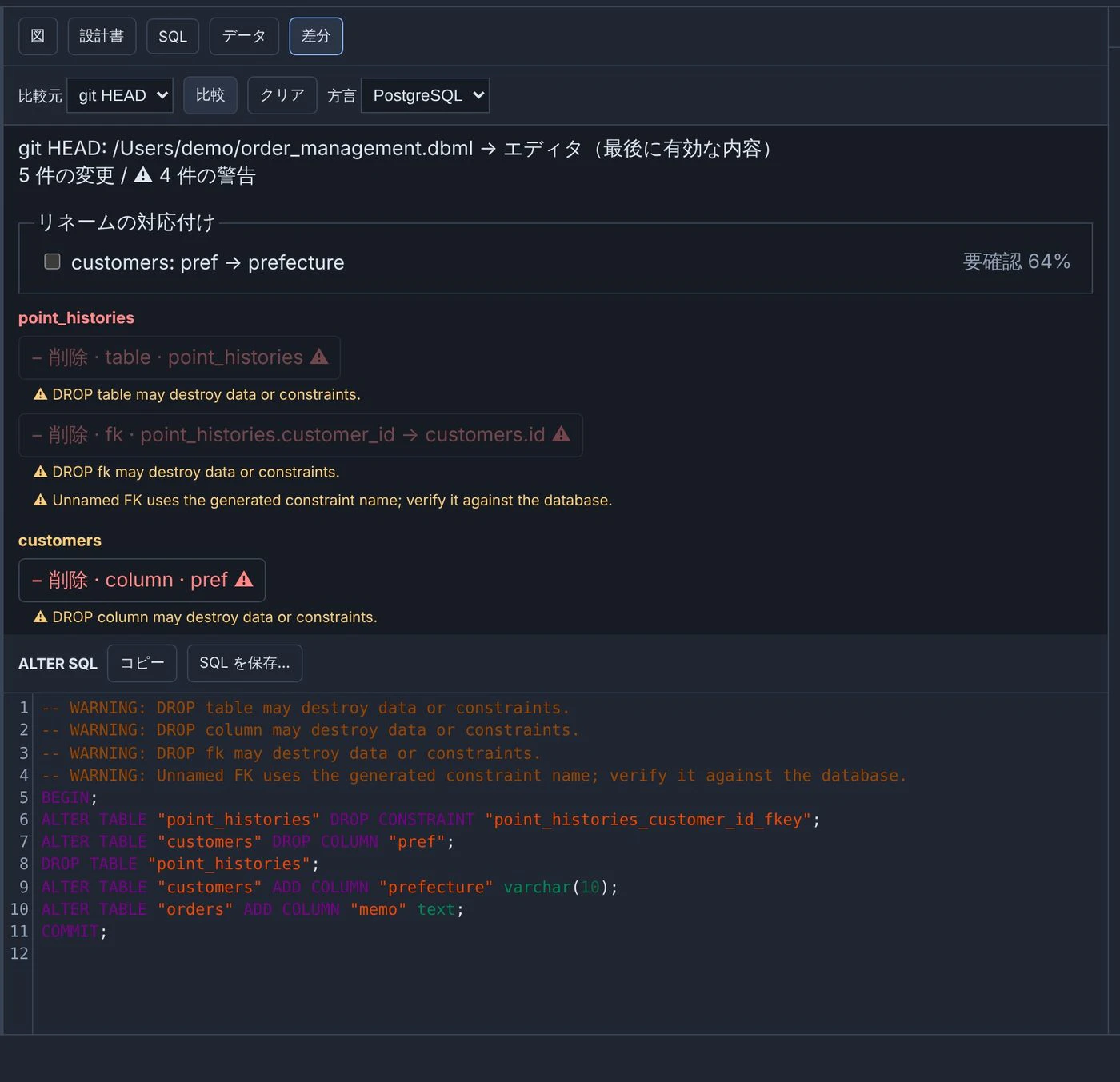
Task: Select the 削除 · table · point_histories change
Action: tap(179, 357)
